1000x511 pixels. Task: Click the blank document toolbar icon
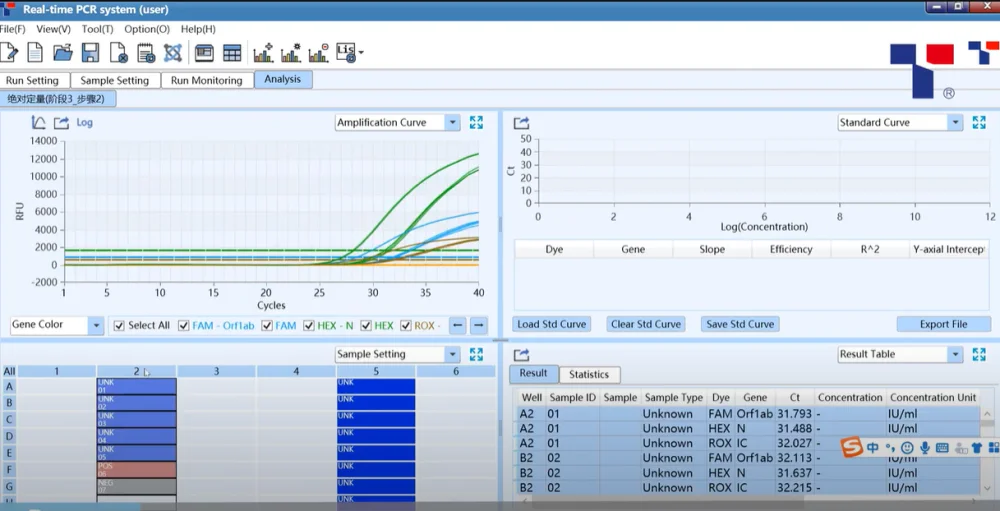(x=35, y=52)
